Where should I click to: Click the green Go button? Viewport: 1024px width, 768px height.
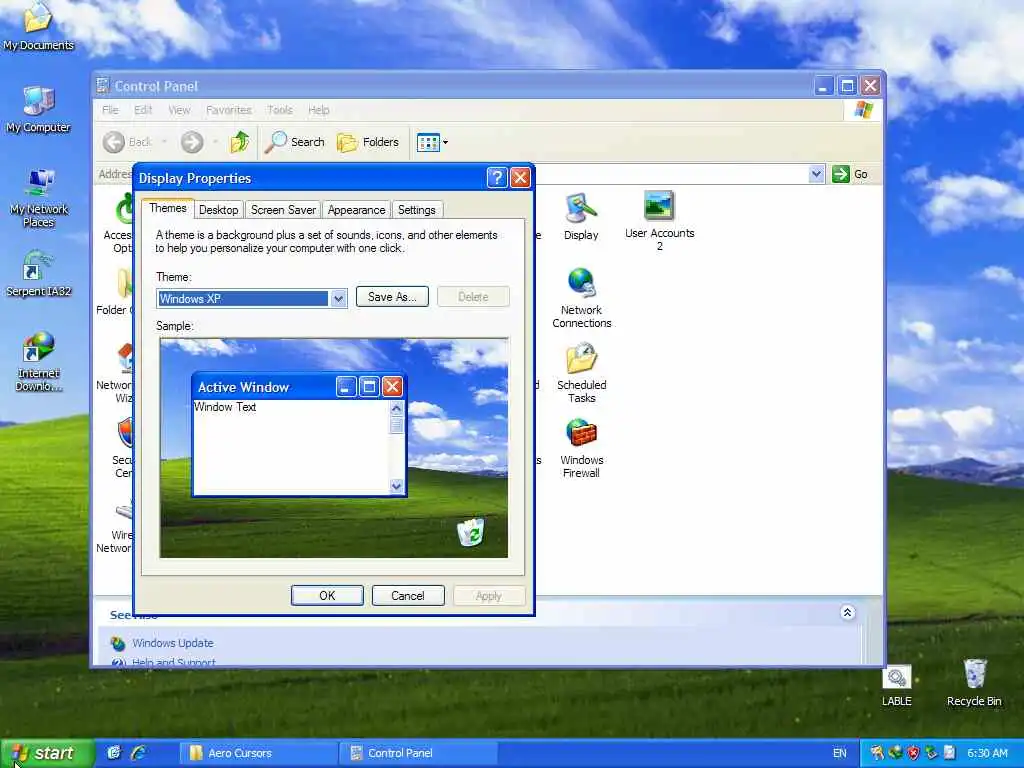coord(850,174)
